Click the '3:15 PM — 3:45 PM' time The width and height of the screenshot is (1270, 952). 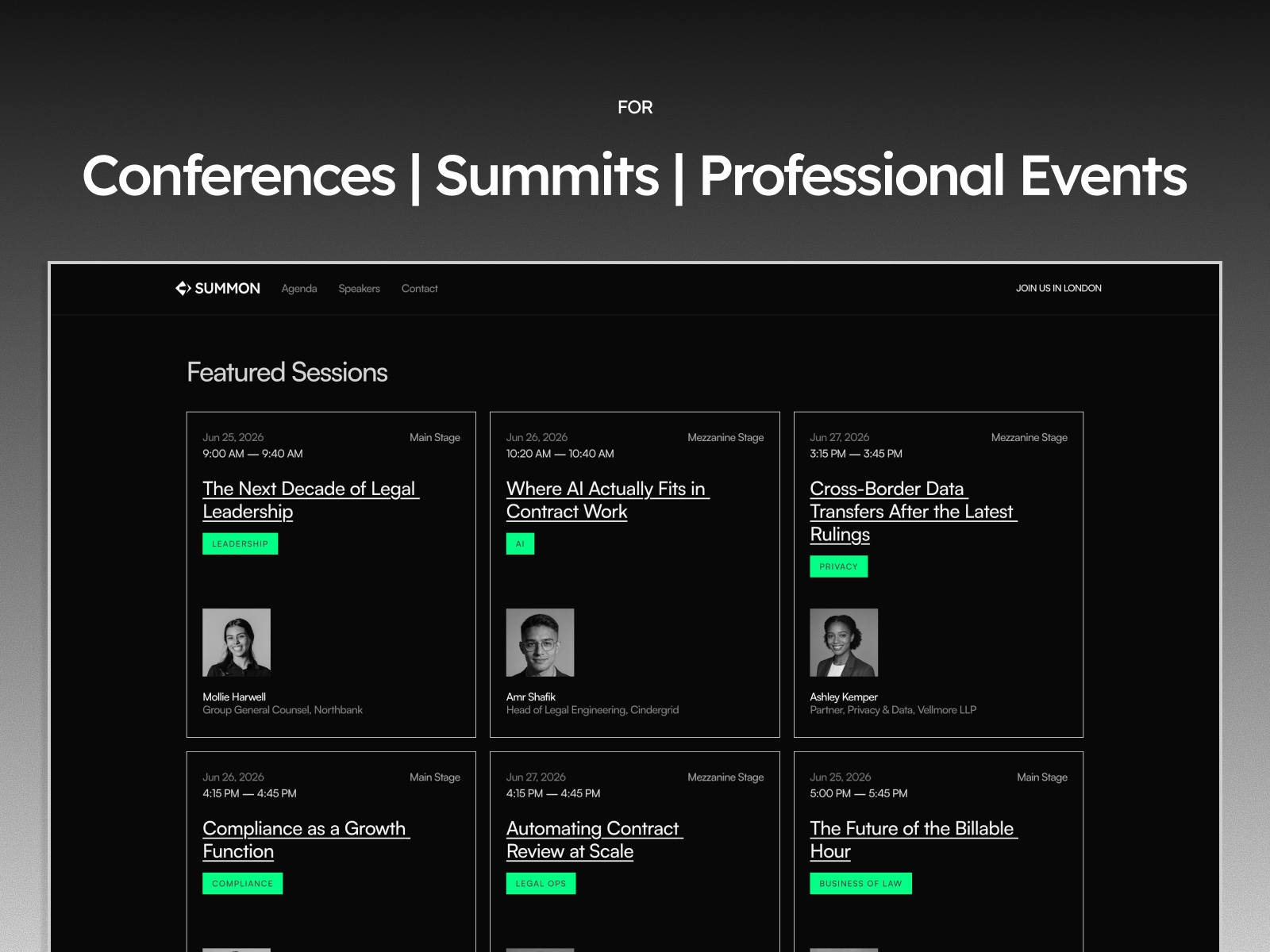coord(856,454)
